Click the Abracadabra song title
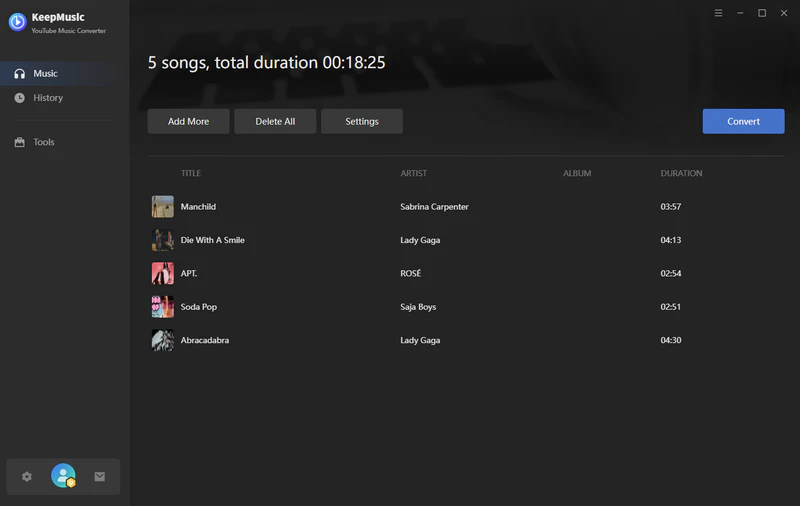800x506 pixels. (205, 340)
